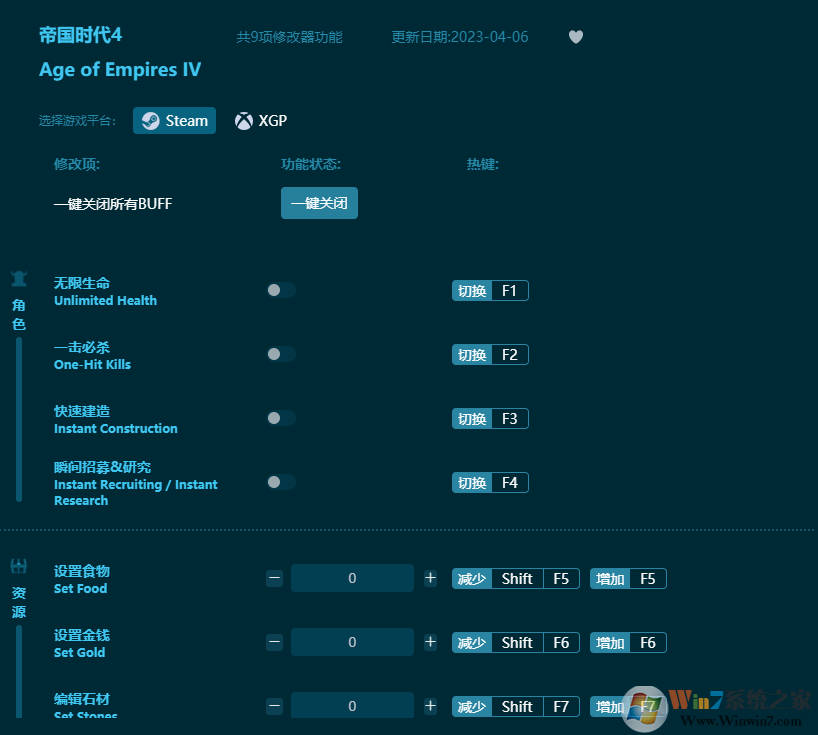The height and width of the screenshot is (735, 818).
Task: Select the Character (角色) category icon in sidebar
Action: coord(17,277)
